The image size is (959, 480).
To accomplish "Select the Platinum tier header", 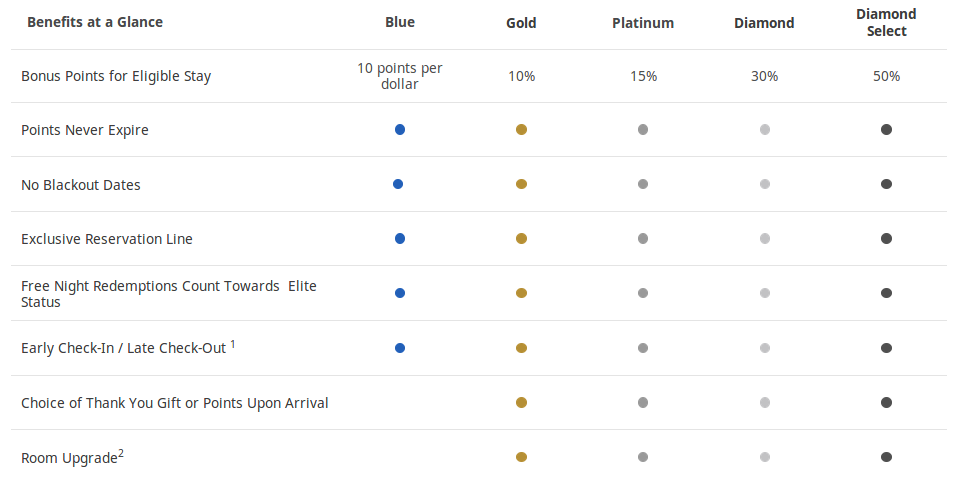I will [x=643, y=23].
